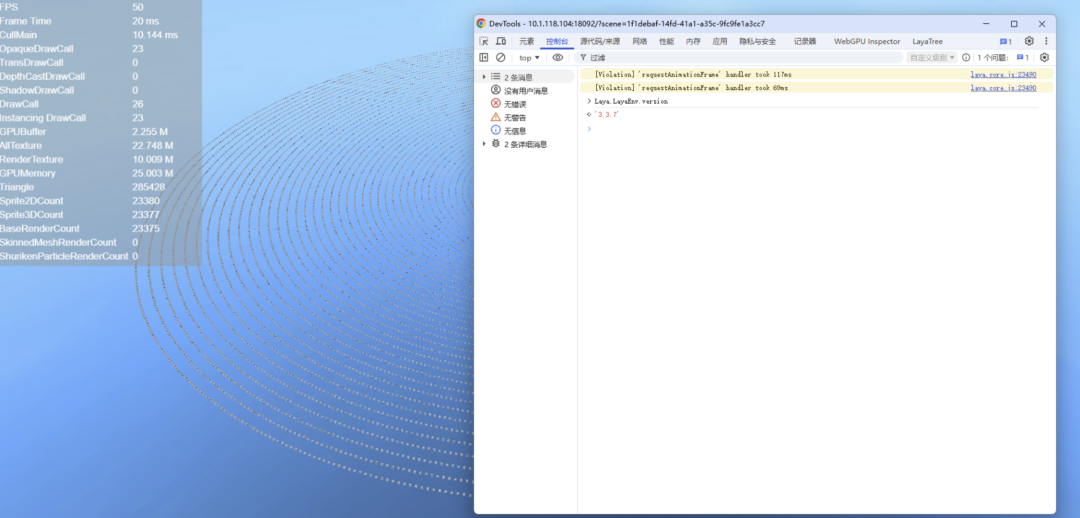Open console settings gear icon

pos(1044,58)
